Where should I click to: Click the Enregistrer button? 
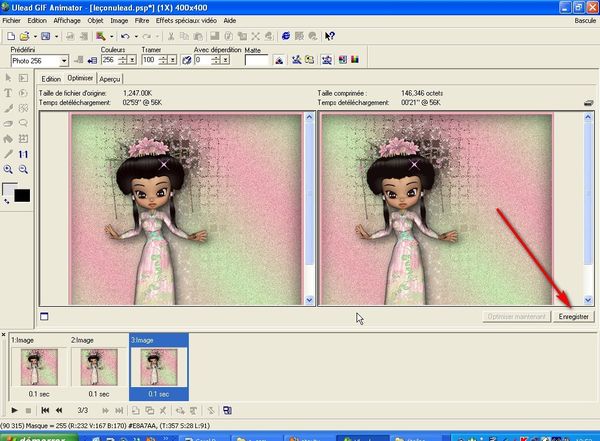tap(573, 317)
